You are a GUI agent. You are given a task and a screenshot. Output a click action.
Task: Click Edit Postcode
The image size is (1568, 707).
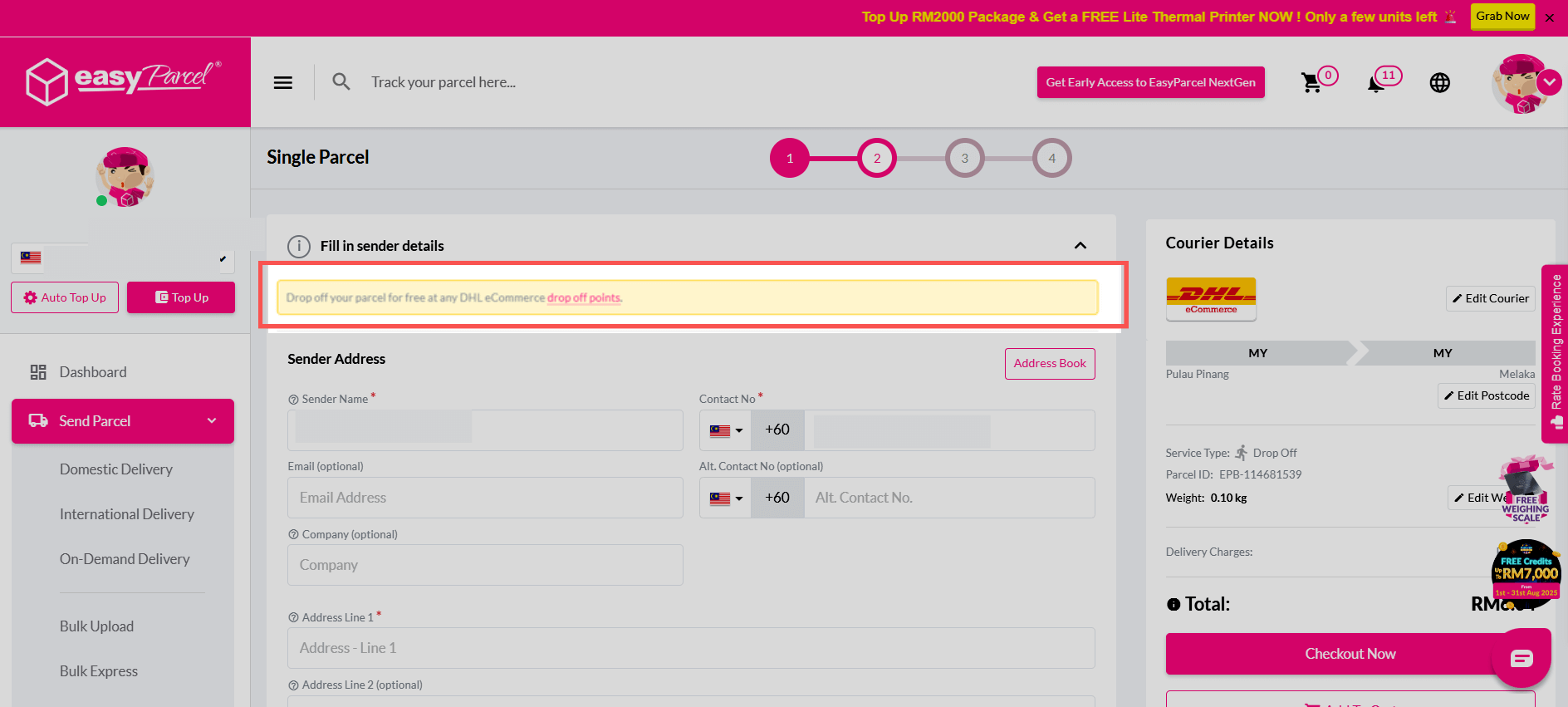1487,395
